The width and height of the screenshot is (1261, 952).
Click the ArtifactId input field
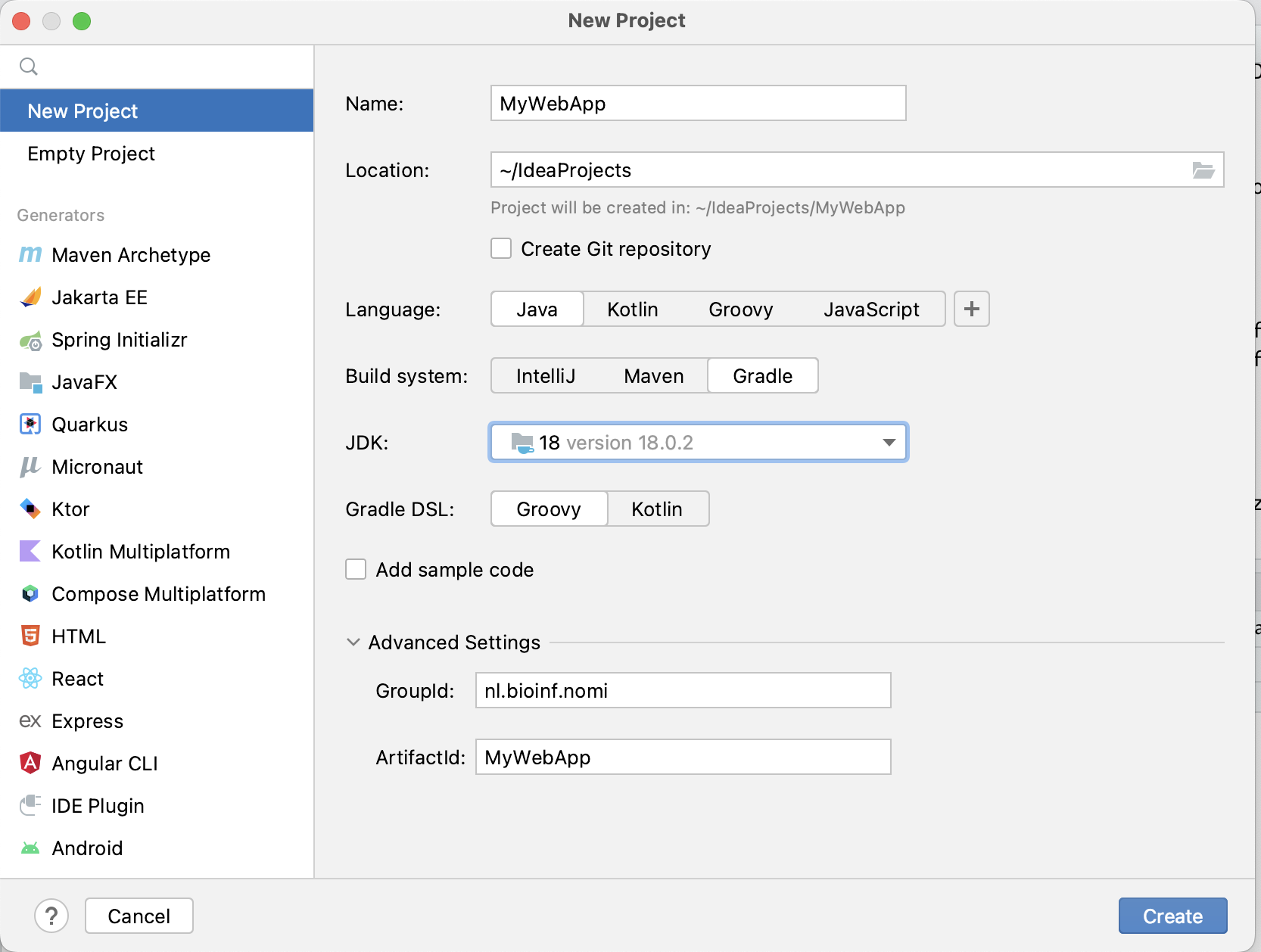683,757
